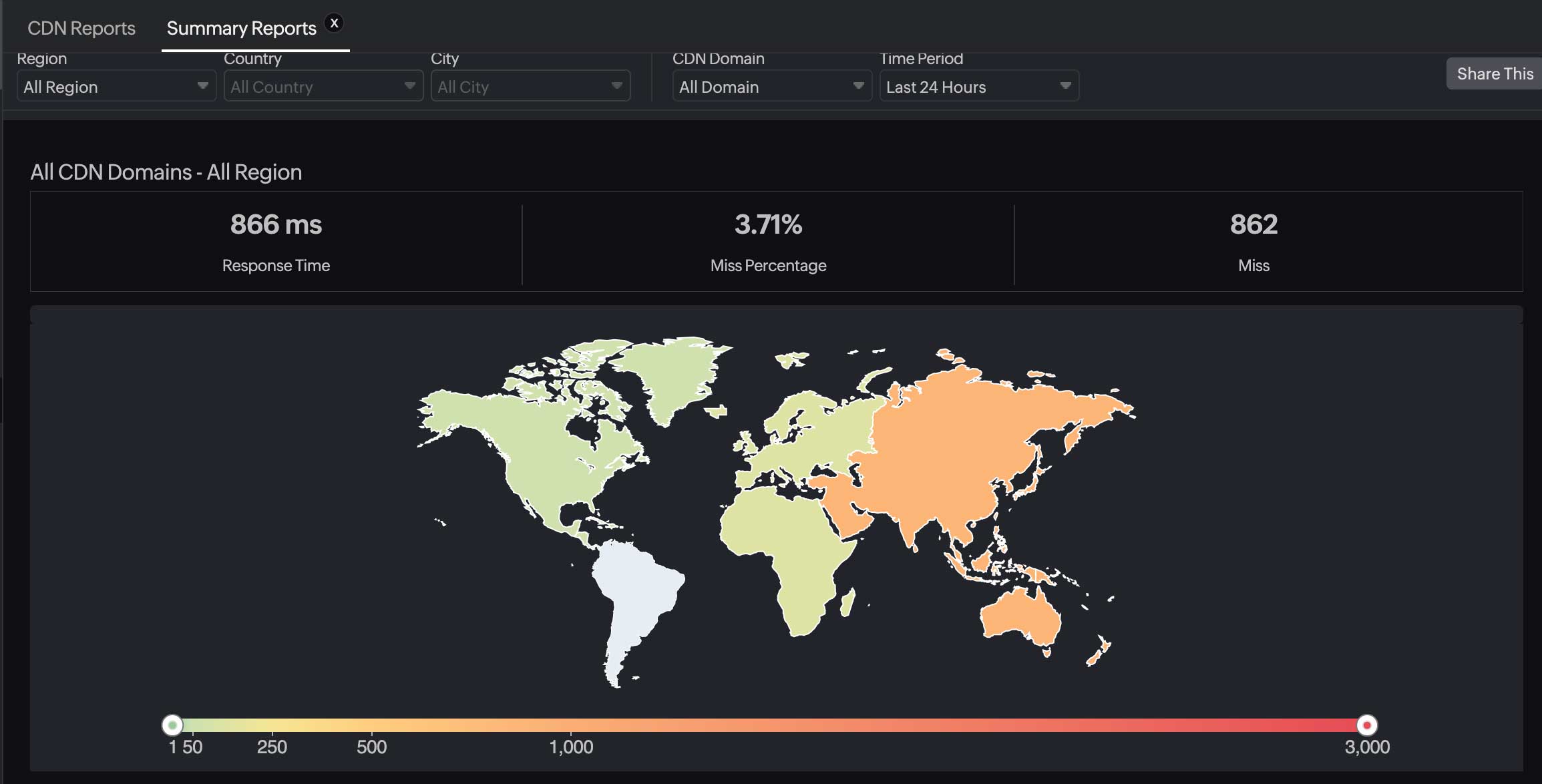
Task: Click the Response Time metric value
Action: pos(275,225)
